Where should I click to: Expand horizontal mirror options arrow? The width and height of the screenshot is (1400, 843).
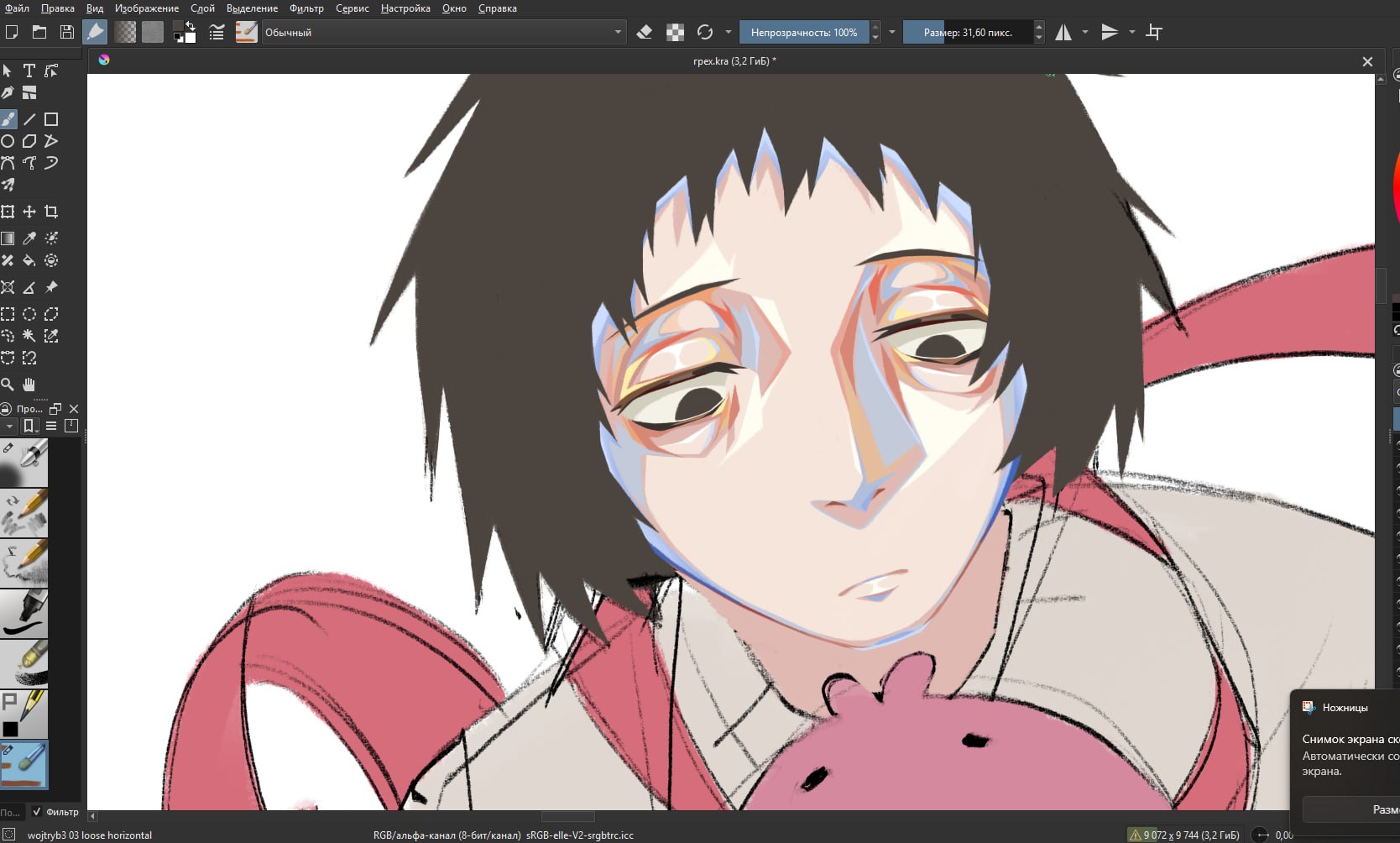click(1085, 32)
